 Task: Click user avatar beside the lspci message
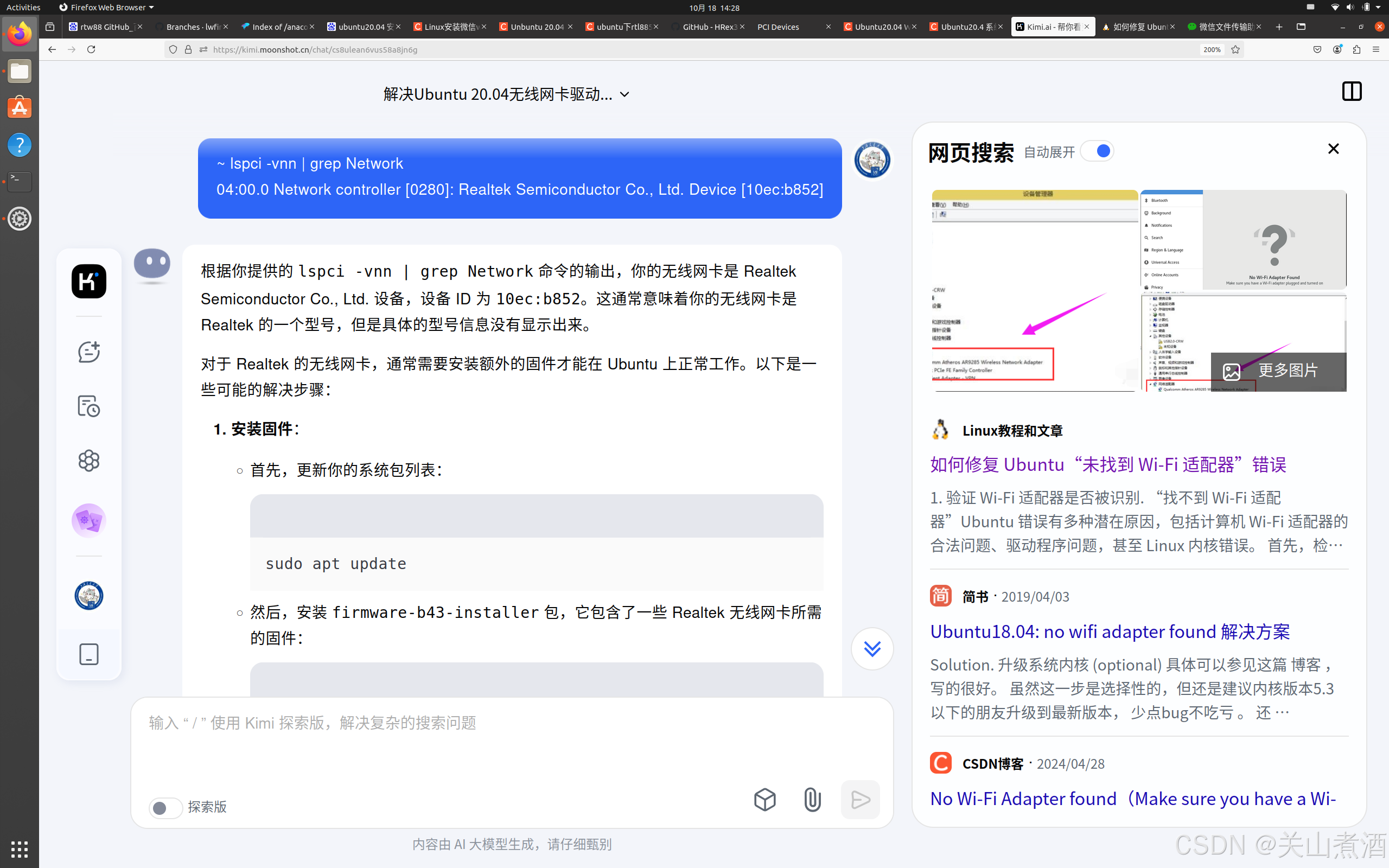[872, 159]
